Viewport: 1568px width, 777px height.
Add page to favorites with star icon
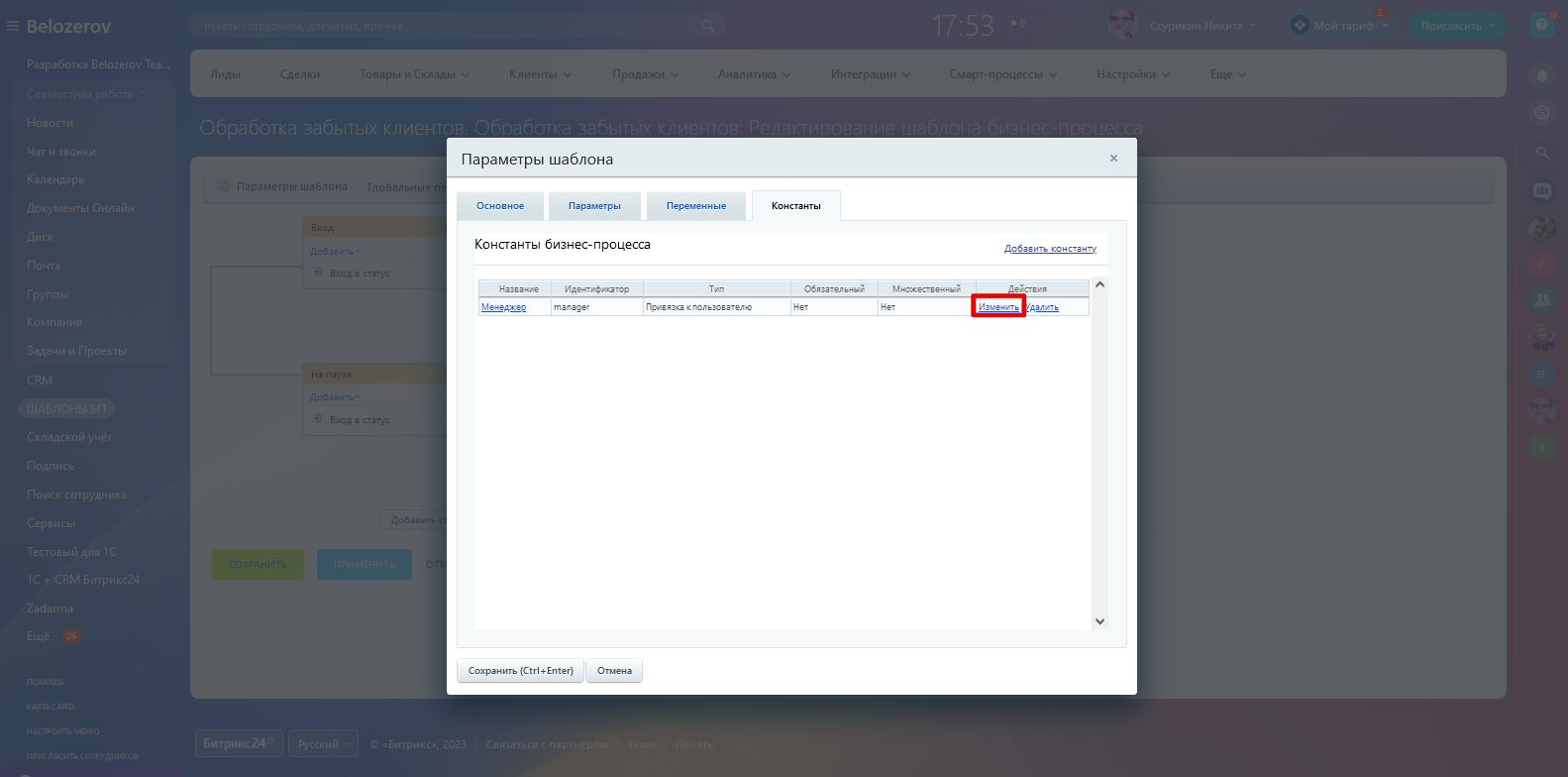(x=1158, y=129)
